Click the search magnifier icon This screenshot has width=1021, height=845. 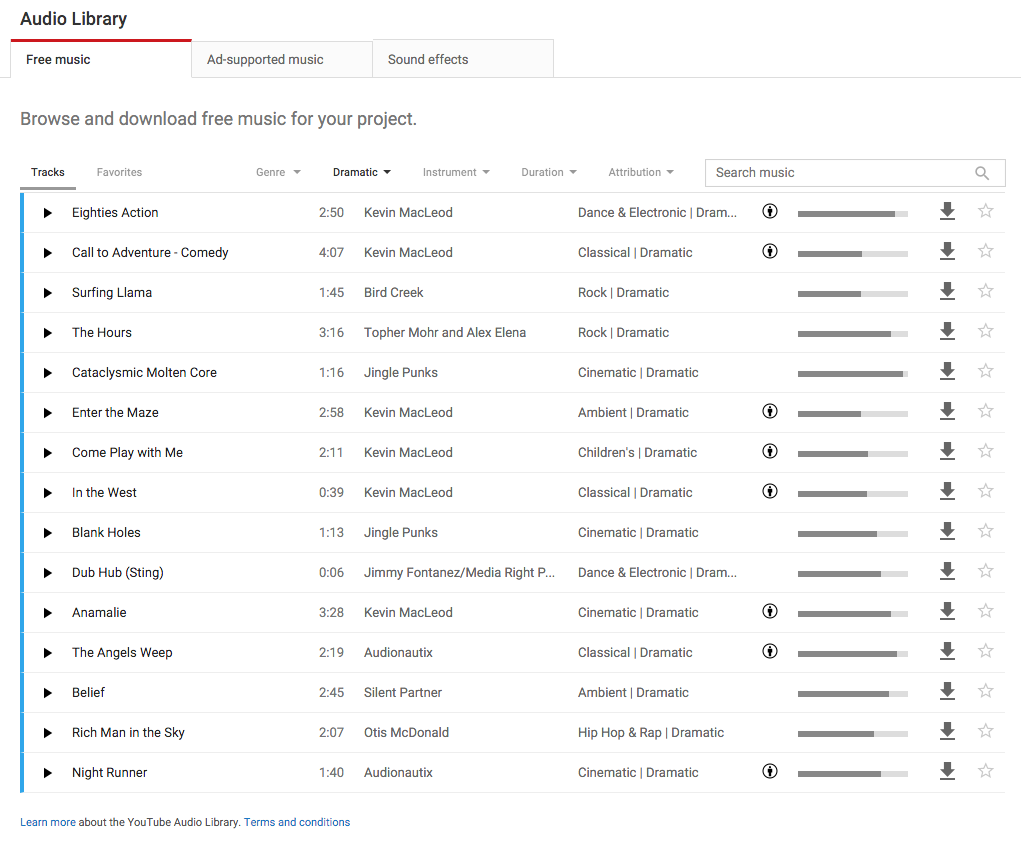[x=981, y=172]
